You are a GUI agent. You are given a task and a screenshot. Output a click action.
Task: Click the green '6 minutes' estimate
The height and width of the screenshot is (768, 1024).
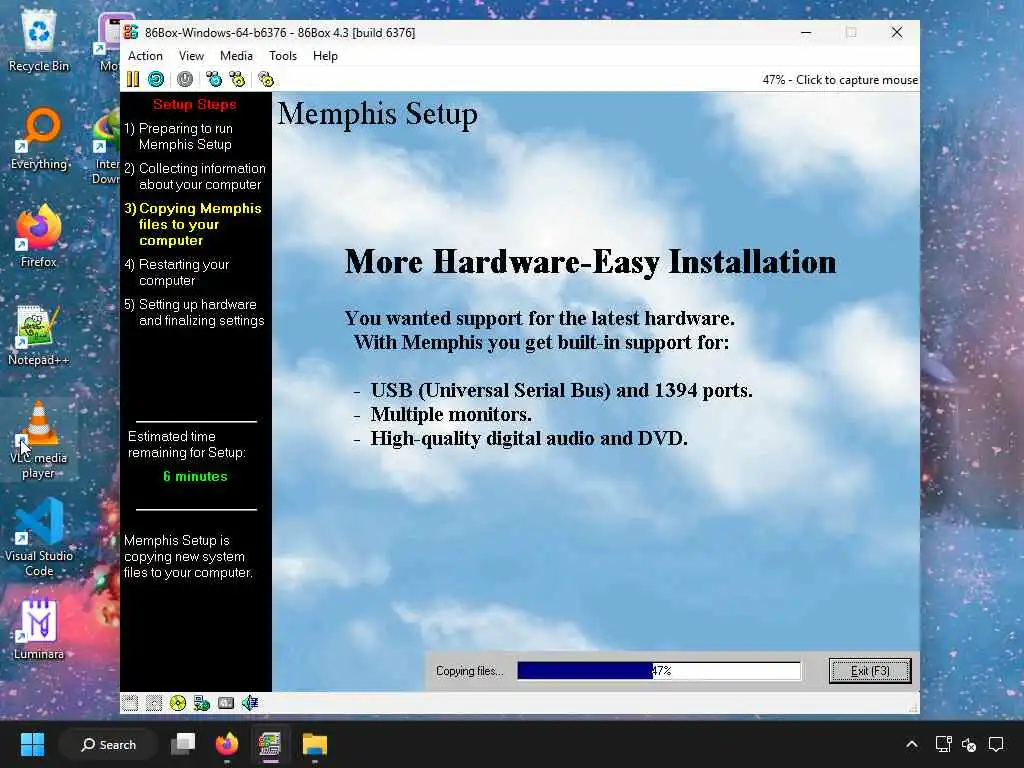(195, 477)
